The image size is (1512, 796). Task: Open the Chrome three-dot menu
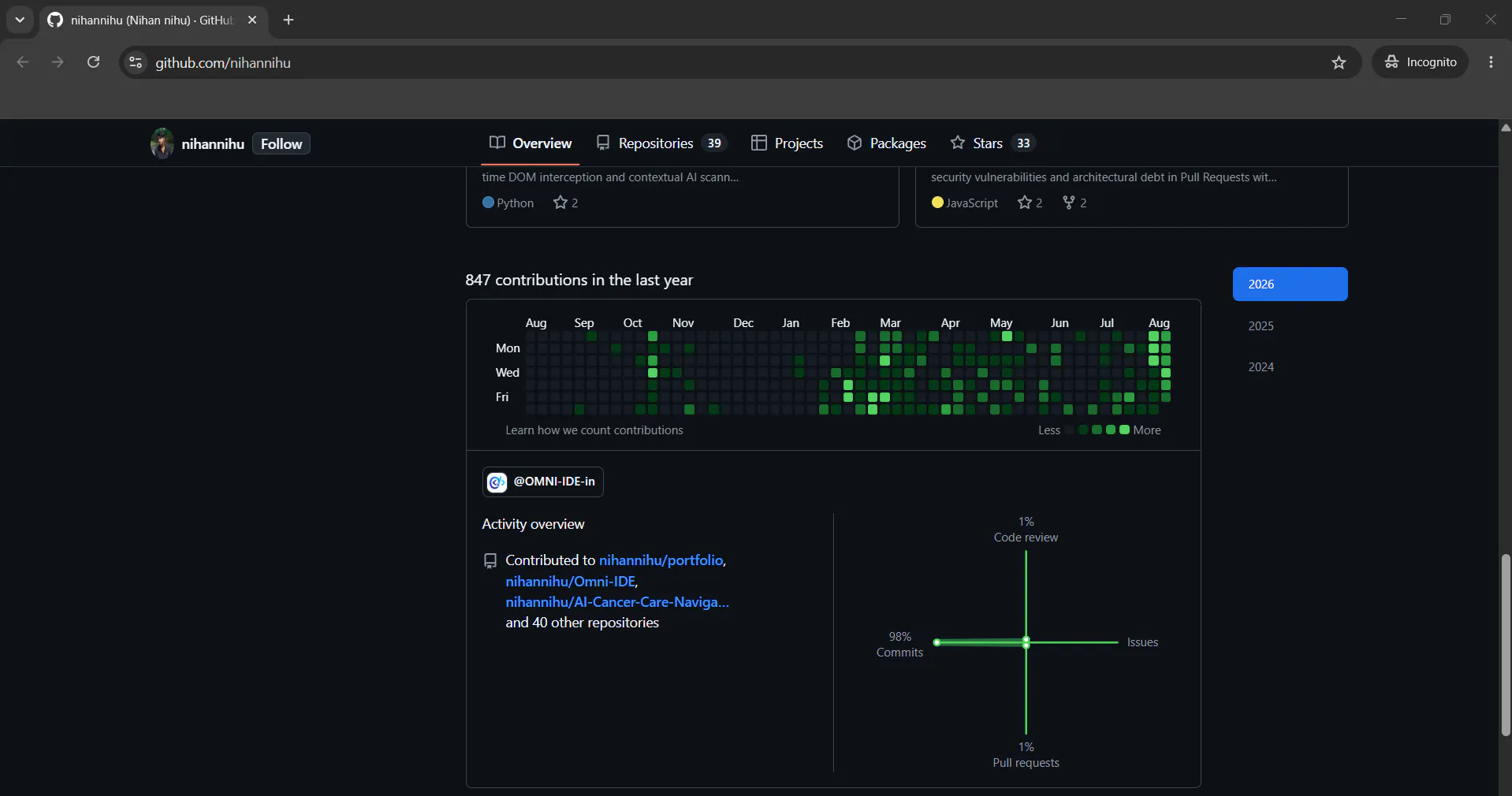1491,62
